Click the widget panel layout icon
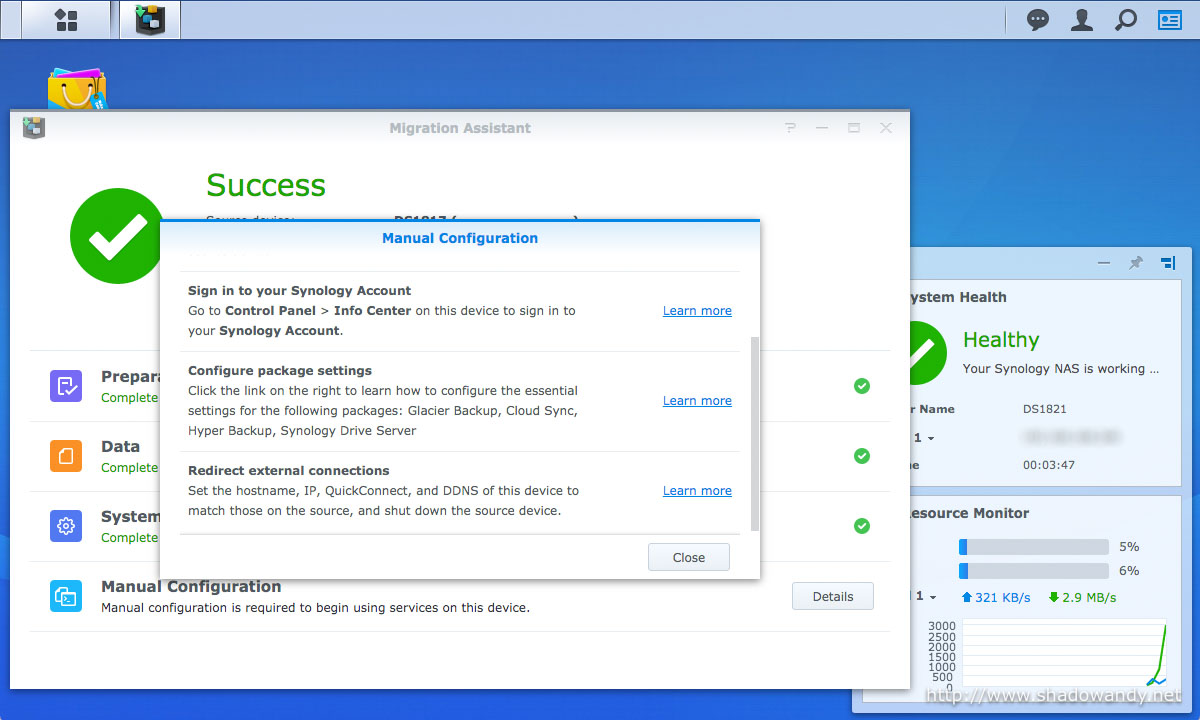 tap(1168, 263)
